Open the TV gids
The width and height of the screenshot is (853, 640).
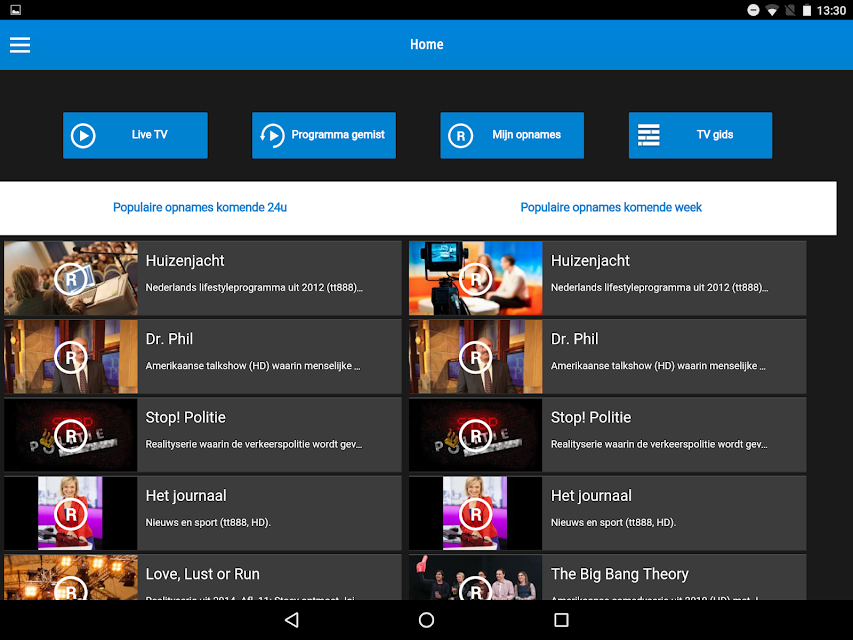click(x=700, y=136)
